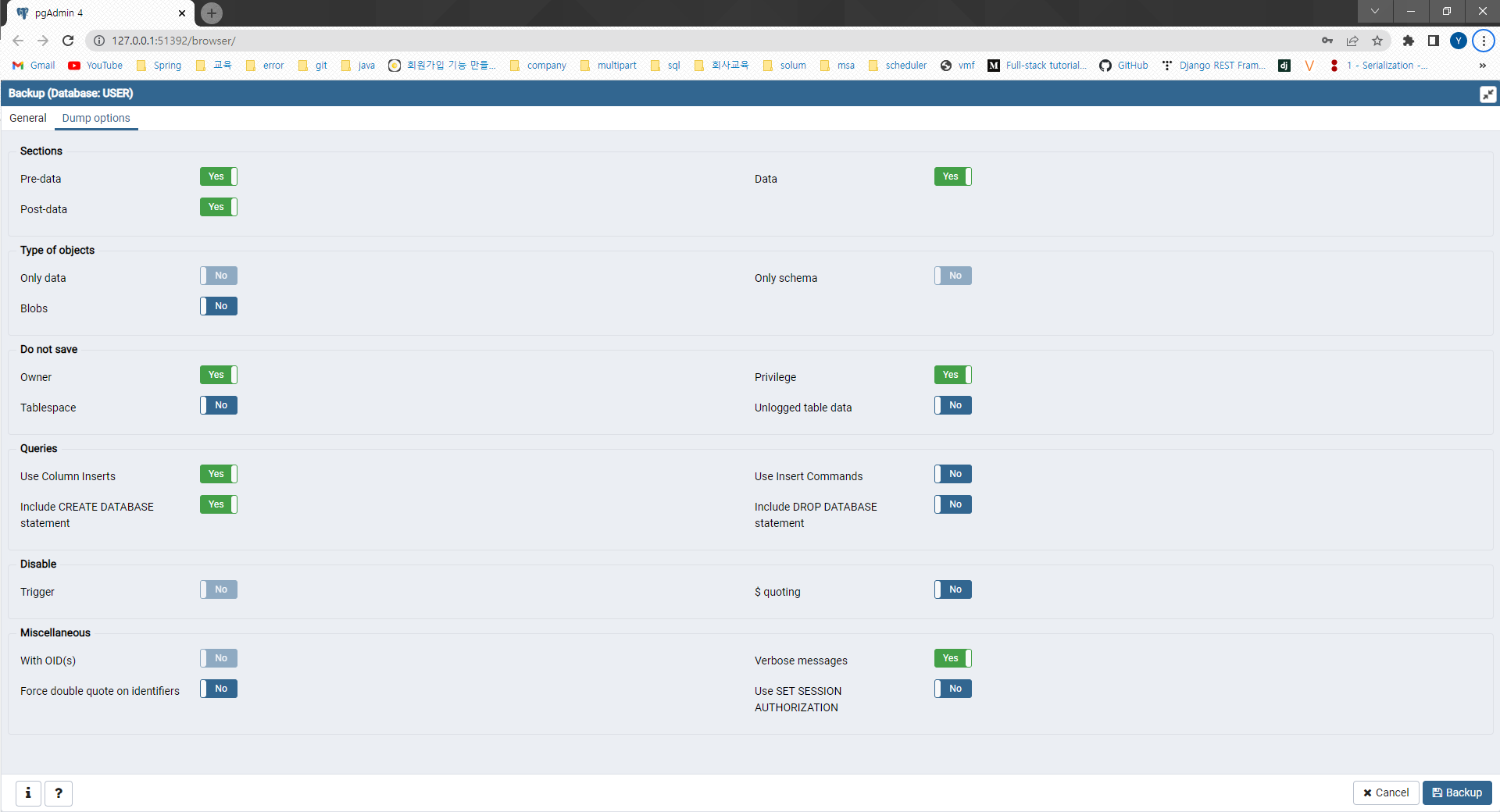Open the vmf bookmark
The image size is (1500, 812).
point(958,66)
